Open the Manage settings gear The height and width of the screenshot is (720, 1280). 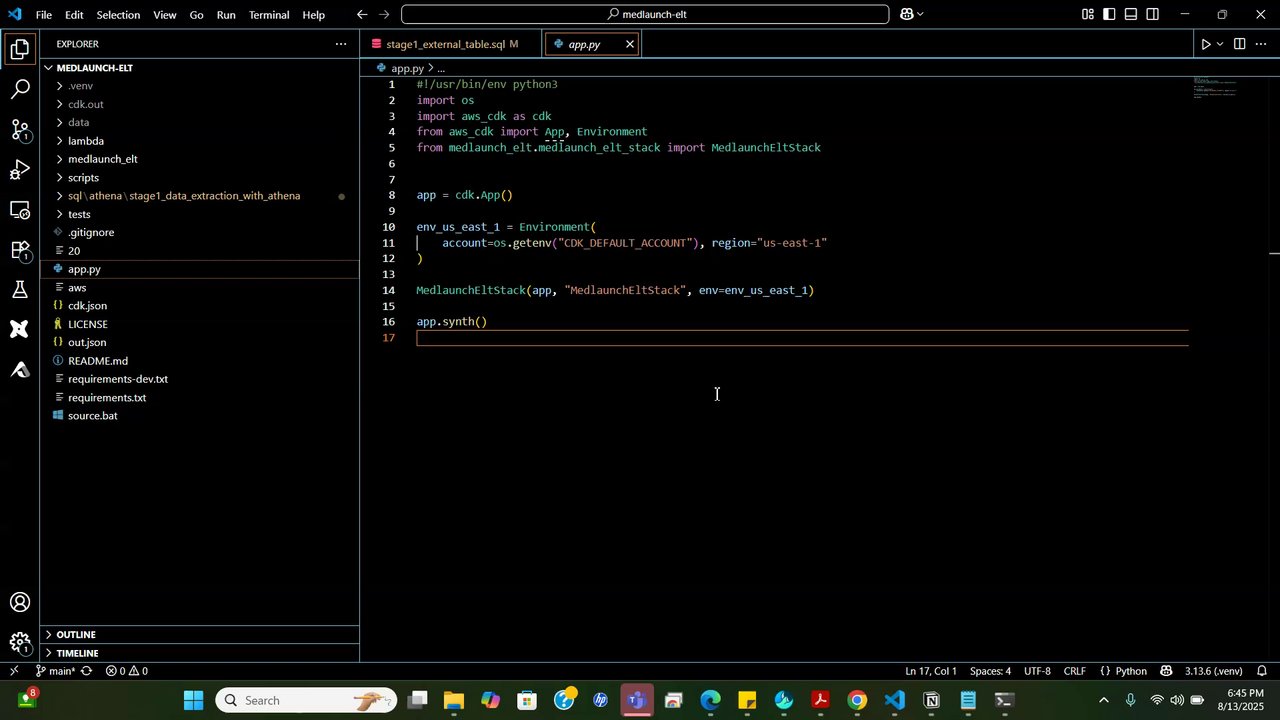[x=20, y=643]
